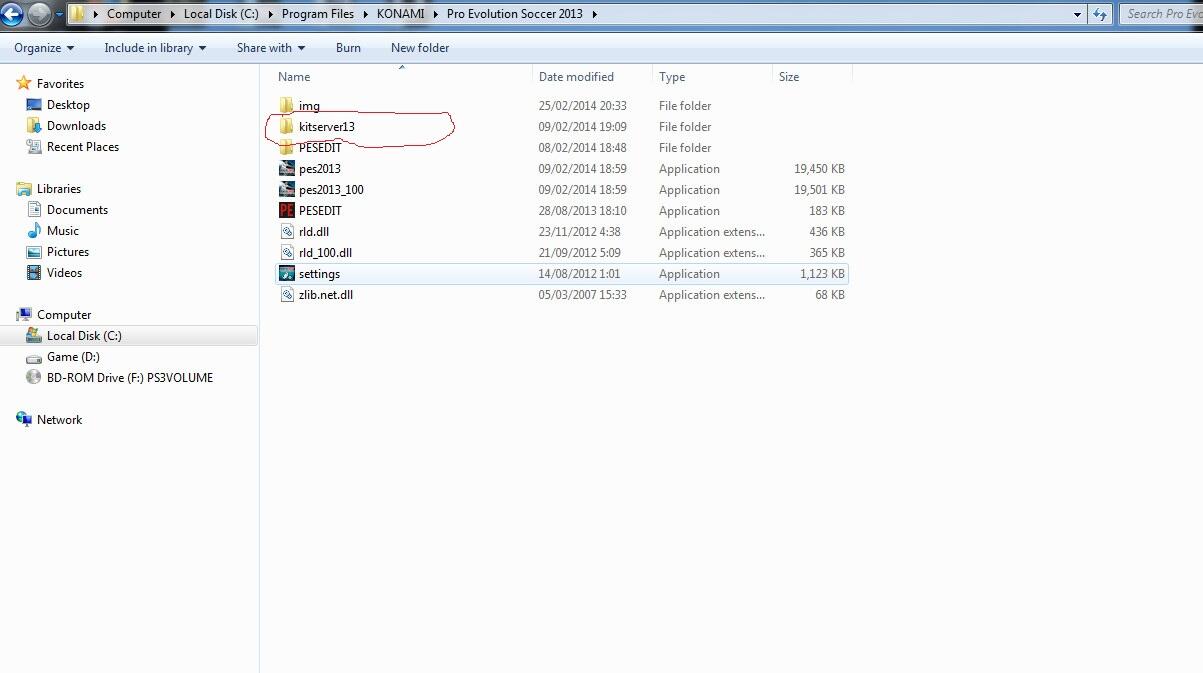Open the Game (D:) drive
The width and height of the screenshot is (1203, 673).
point(73,357)
